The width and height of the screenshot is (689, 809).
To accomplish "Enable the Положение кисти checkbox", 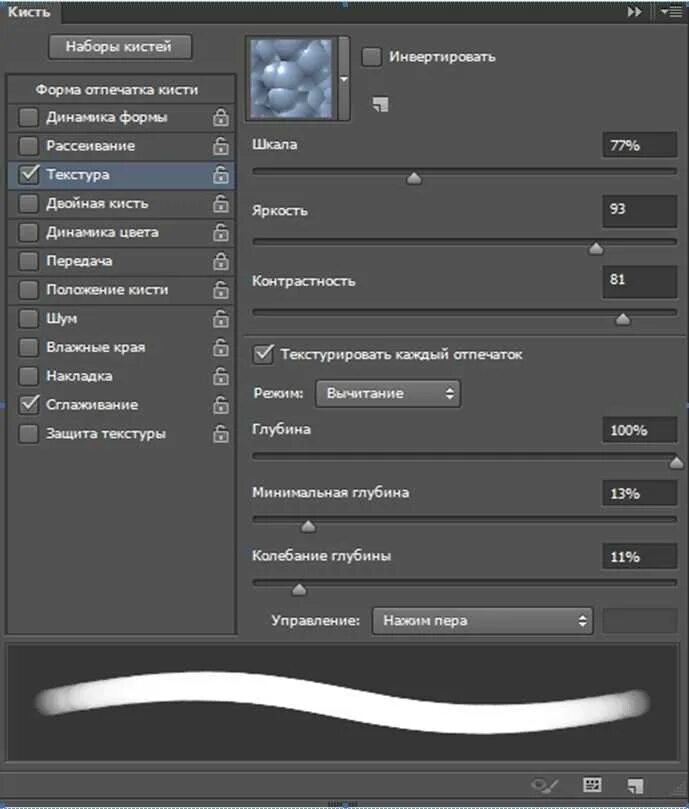I will coord(28,290).
